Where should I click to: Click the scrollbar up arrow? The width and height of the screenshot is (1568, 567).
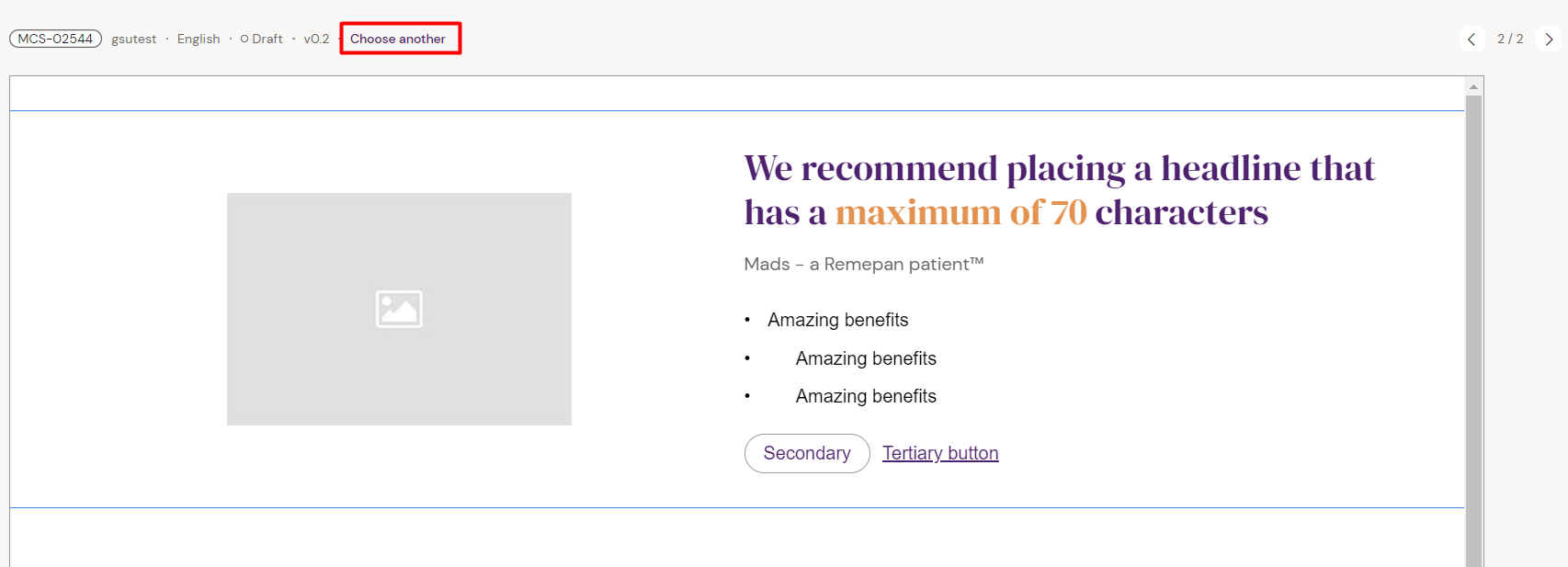[1473, 86]
